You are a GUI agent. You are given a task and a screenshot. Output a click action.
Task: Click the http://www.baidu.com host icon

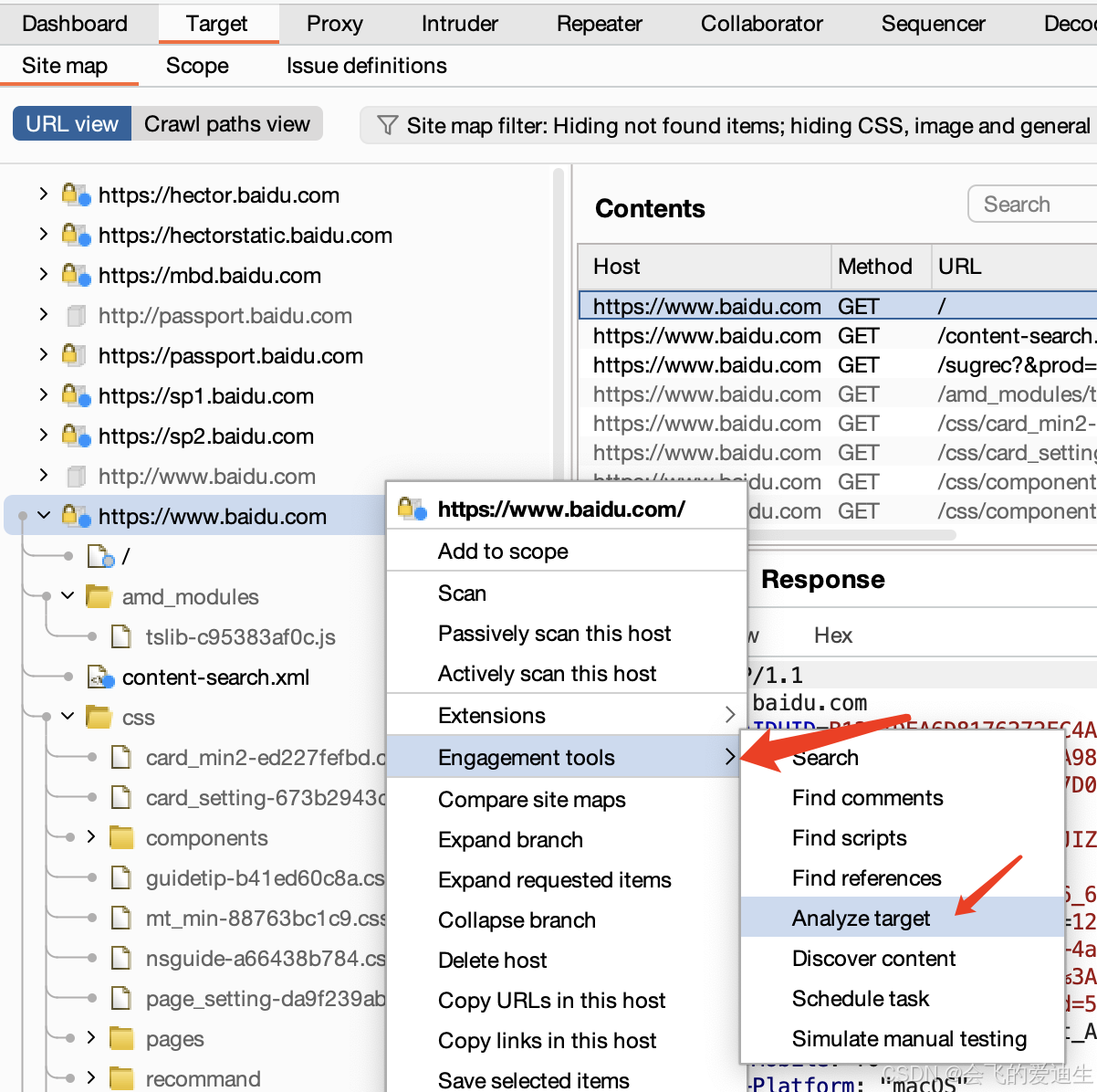[77, 476]
